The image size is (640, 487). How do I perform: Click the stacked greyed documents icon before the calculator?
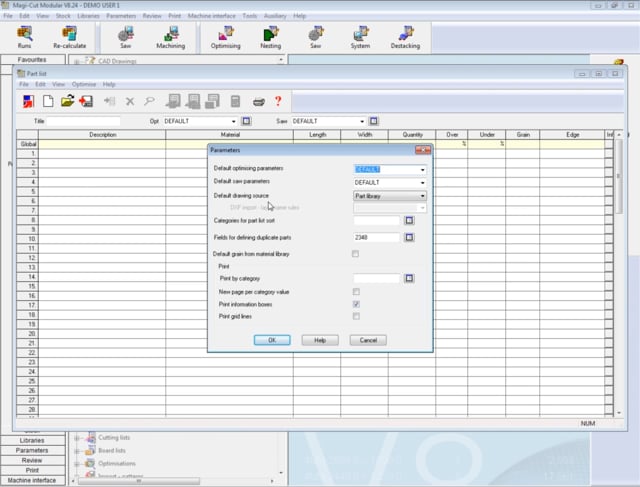tap(212, 101)
